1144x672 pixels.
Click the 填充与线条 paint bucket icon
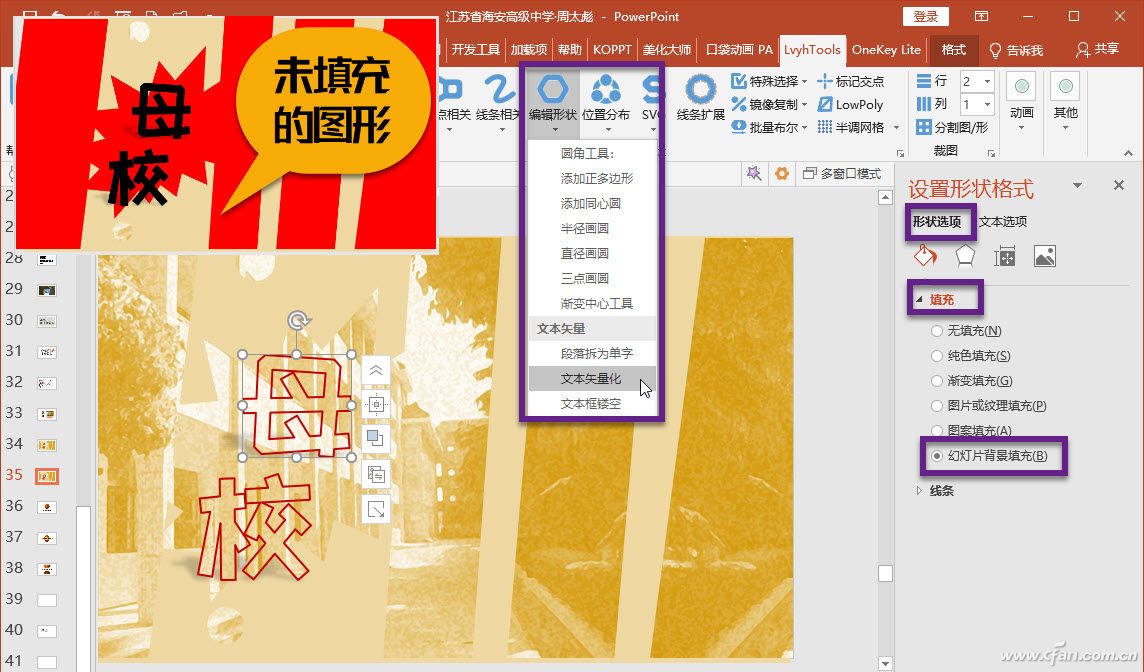pos(925,256)
